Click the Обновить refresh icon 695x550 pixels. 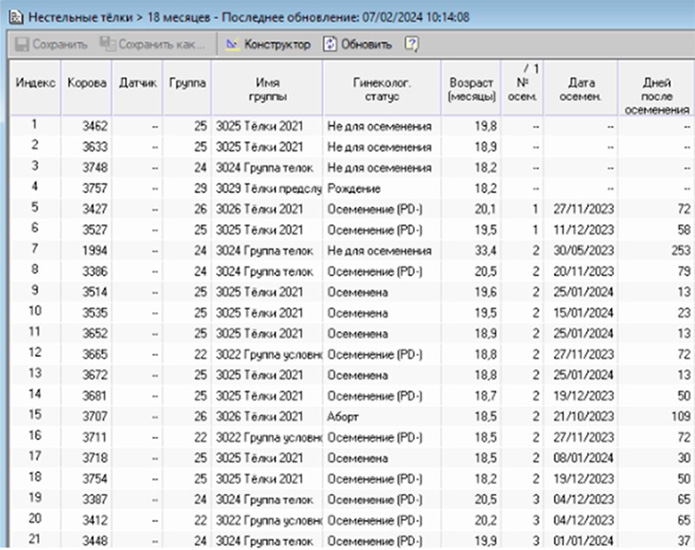pyautogui.click(x=330, y=44)
